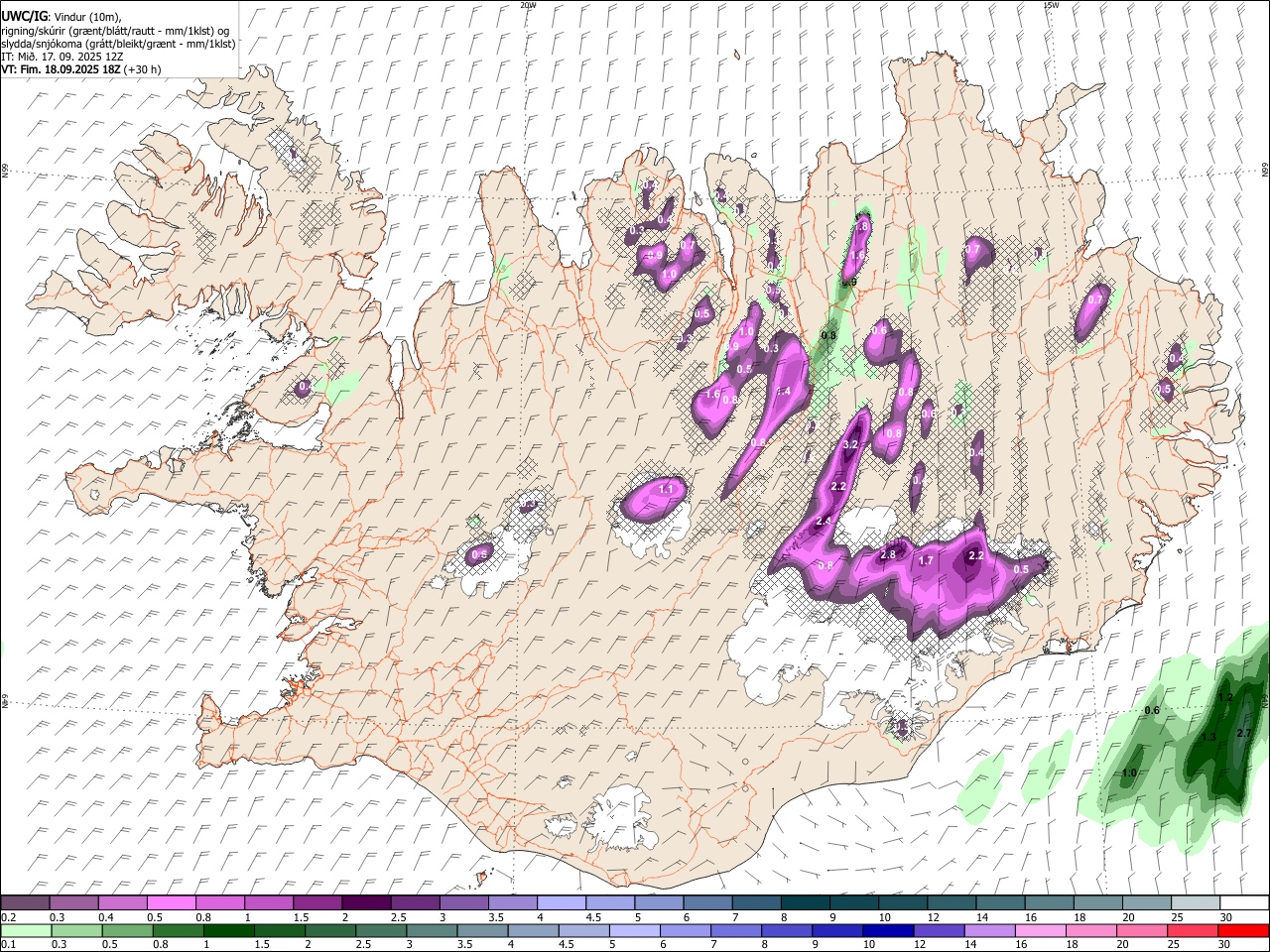Click the bright pink top-row swatch starting at 0.5

click(x=172, y=902)
